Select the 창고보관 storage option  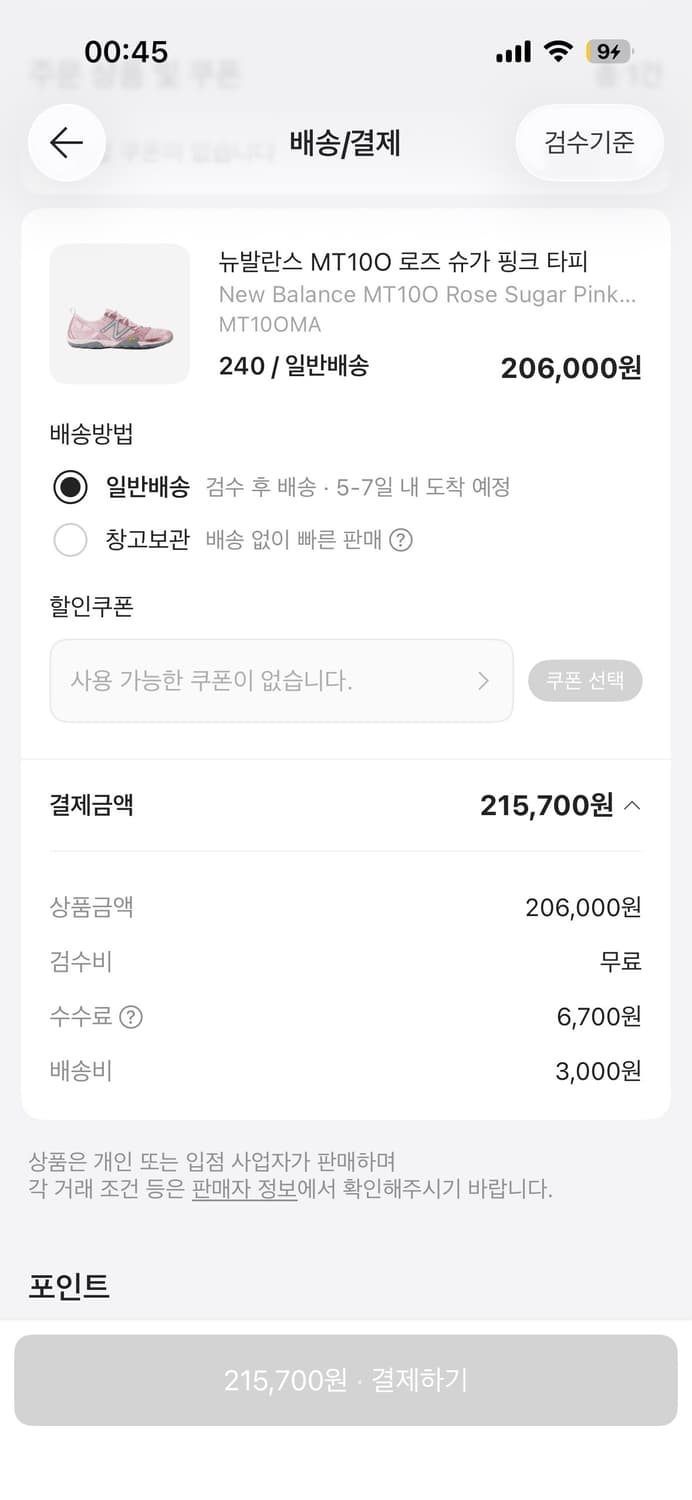[70, 540]
